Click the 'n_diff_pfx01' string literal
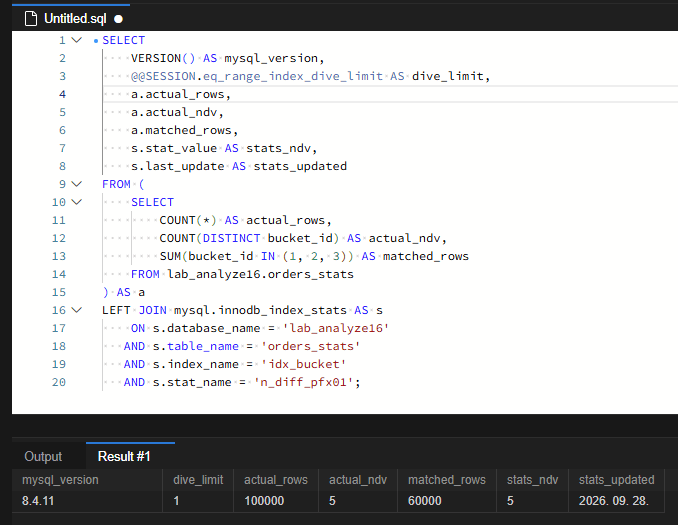The width and height of the screenshot is (678, 525). (304, 382)
